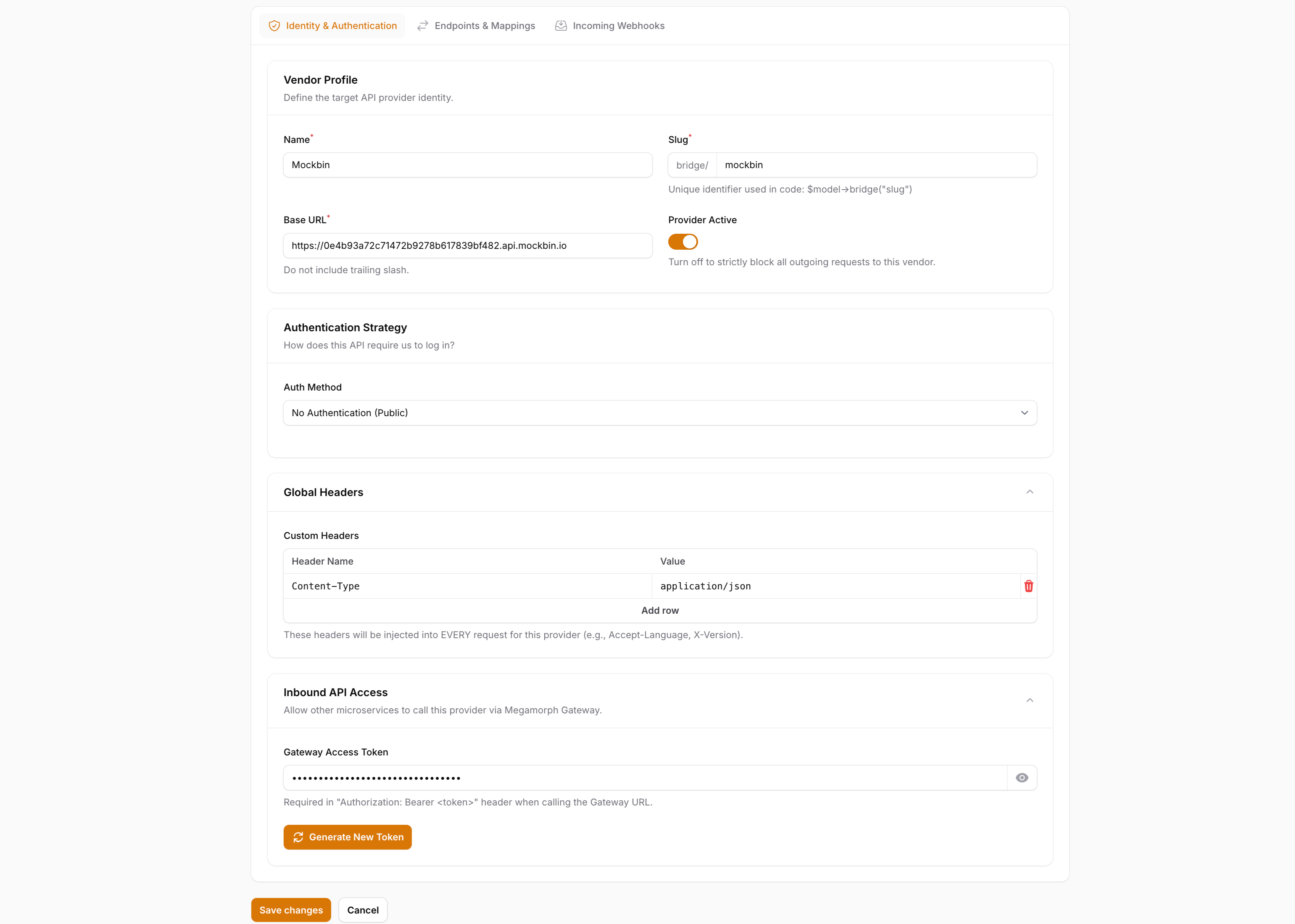The height and width of the screenshot is (924, 1295).
Task: Click Add row in Custom Headers
Action: pyautogui.click(x=660, y=610)
